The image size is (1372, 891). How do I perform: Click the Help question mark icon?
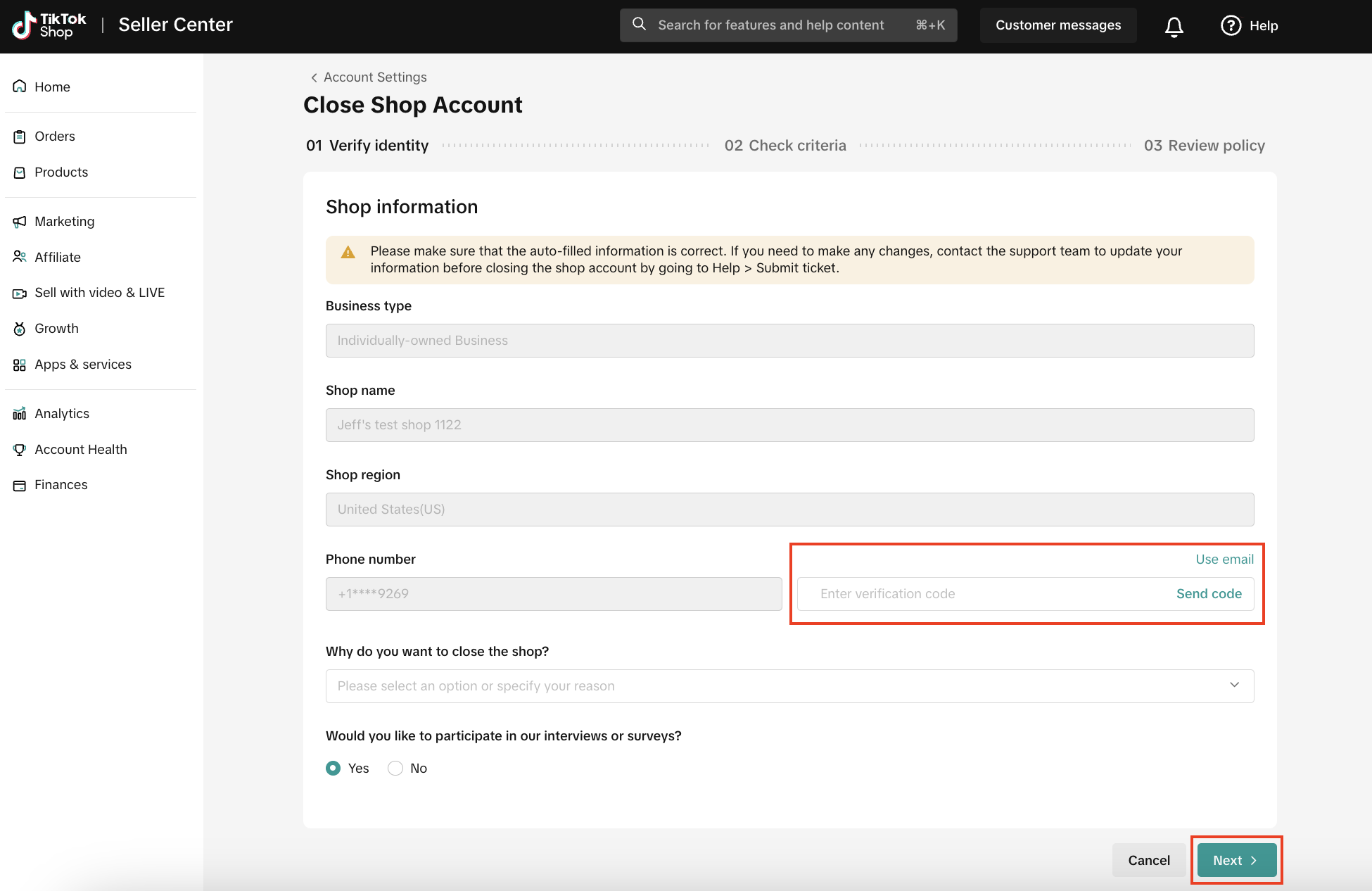1231,25
